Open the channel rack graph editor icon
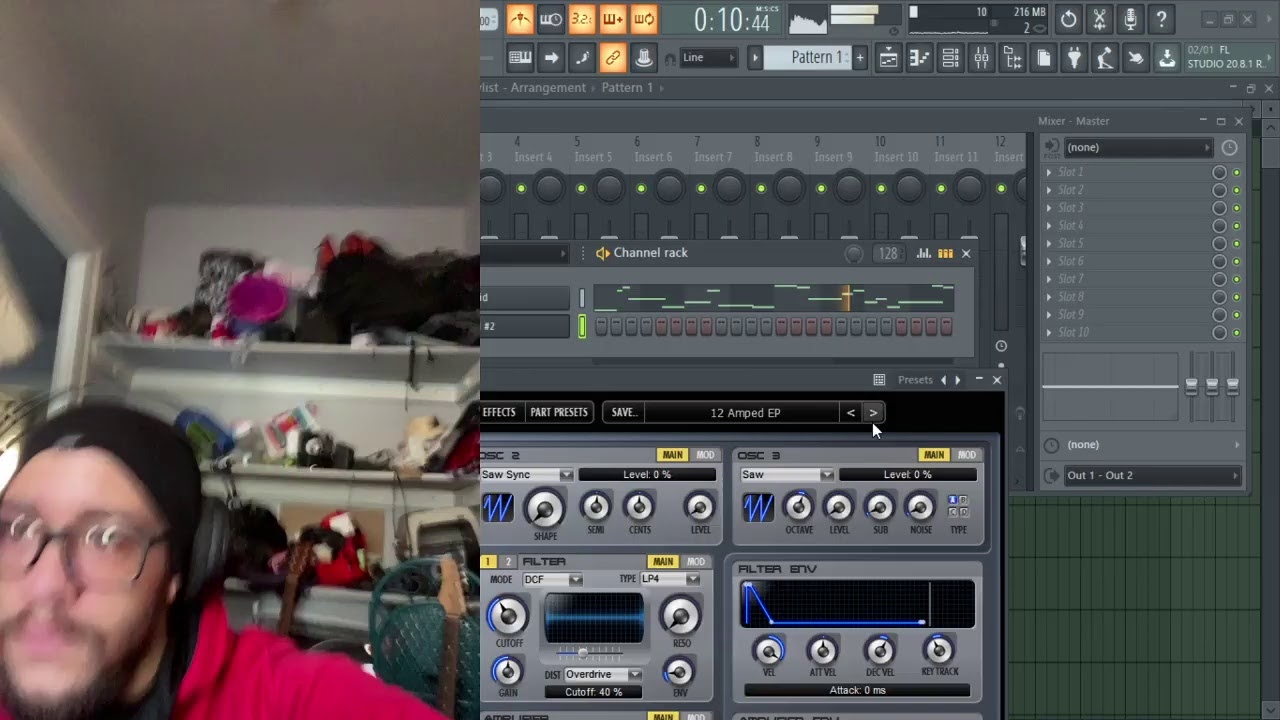The width and height of the screenshot is (1280, 720). (923, 254)
